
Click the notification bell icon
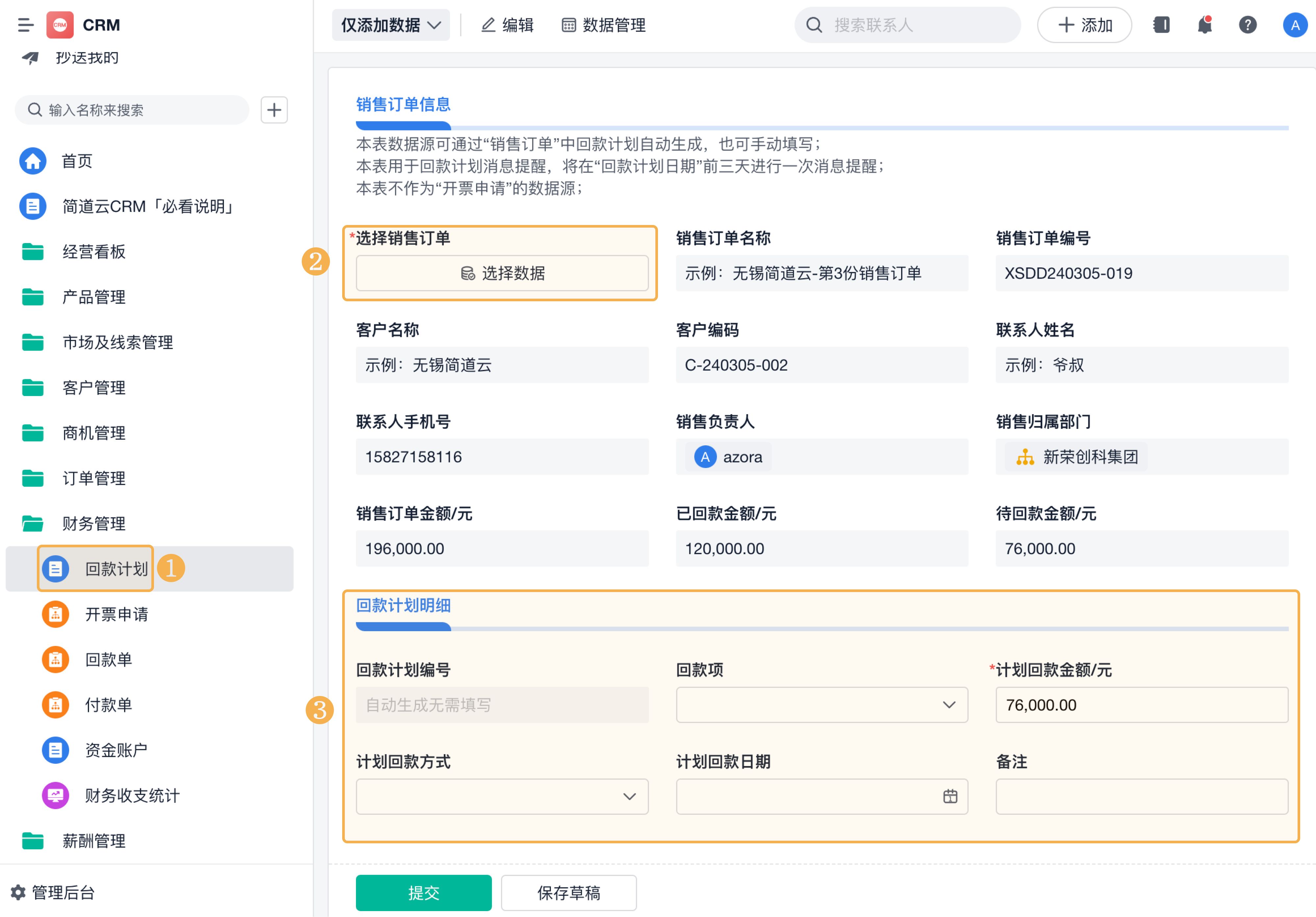(1204, 25)
